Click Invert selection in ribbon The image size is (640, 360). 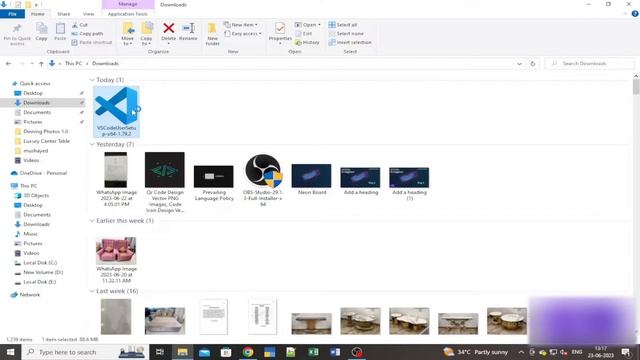coord(350,42)
